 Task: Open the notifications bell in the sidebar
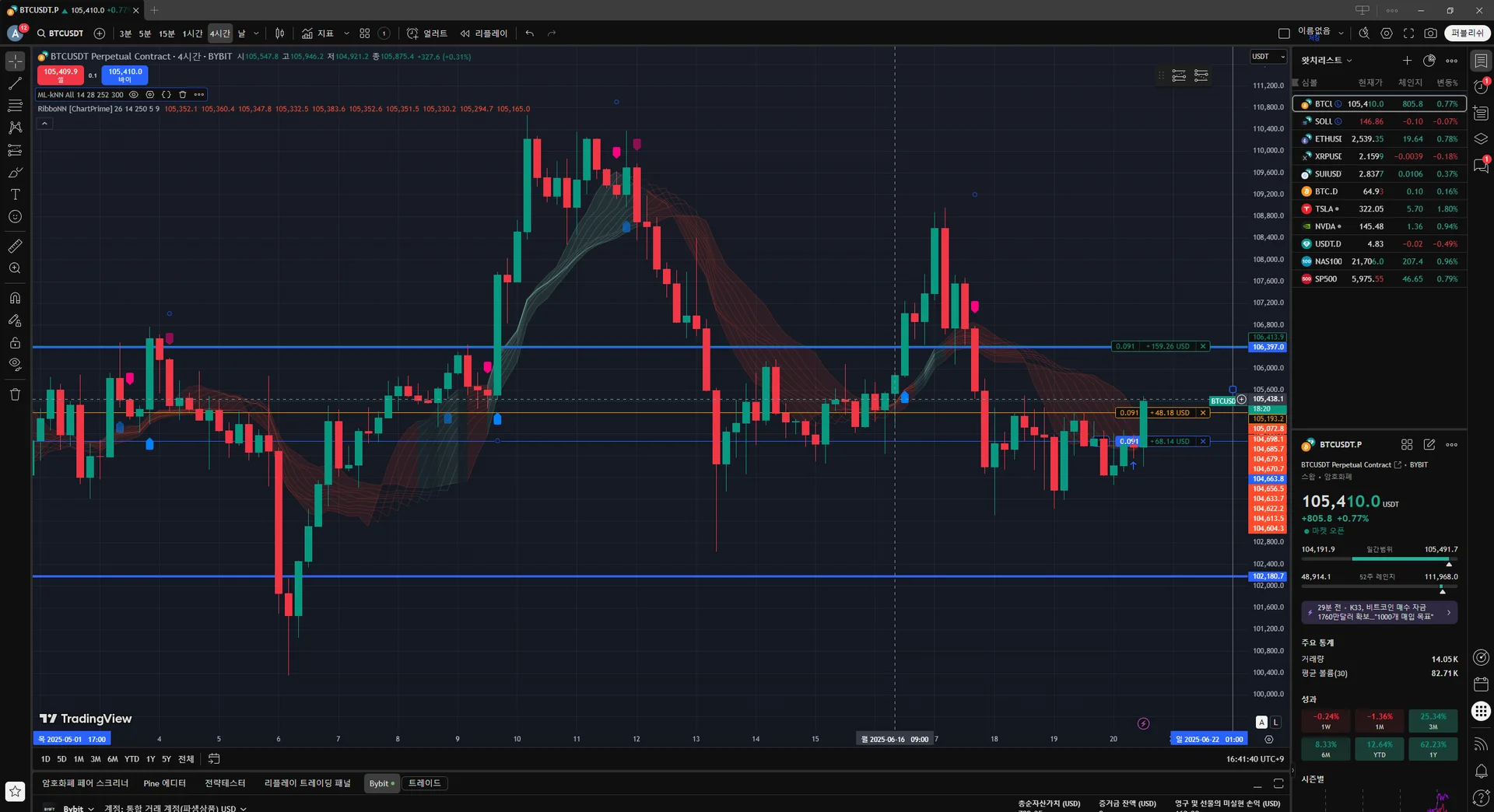pos(1481,772)
